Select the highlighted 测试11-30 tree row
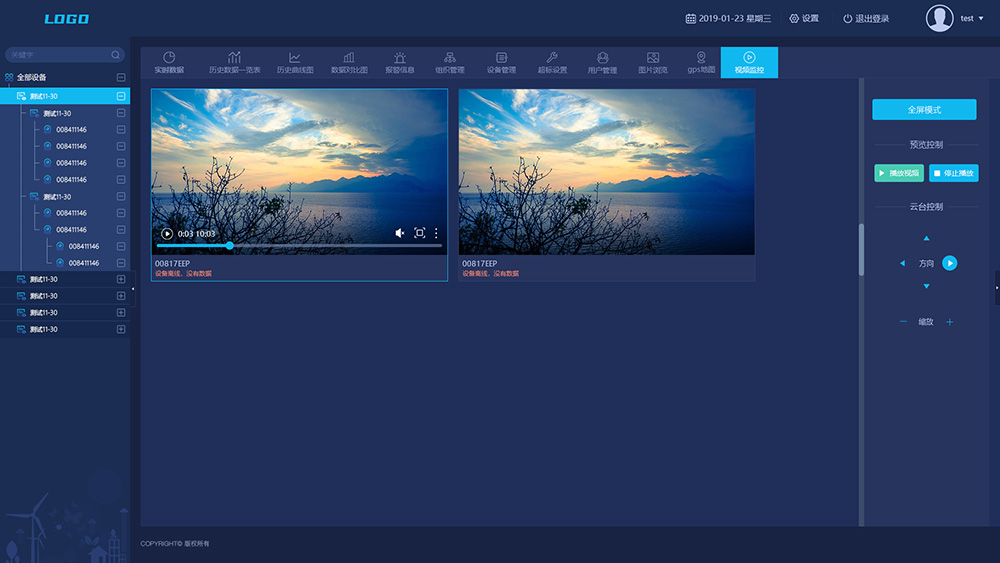Image resolution: width=1000 pixels, height=563 pixels. [x=65, y=96]
